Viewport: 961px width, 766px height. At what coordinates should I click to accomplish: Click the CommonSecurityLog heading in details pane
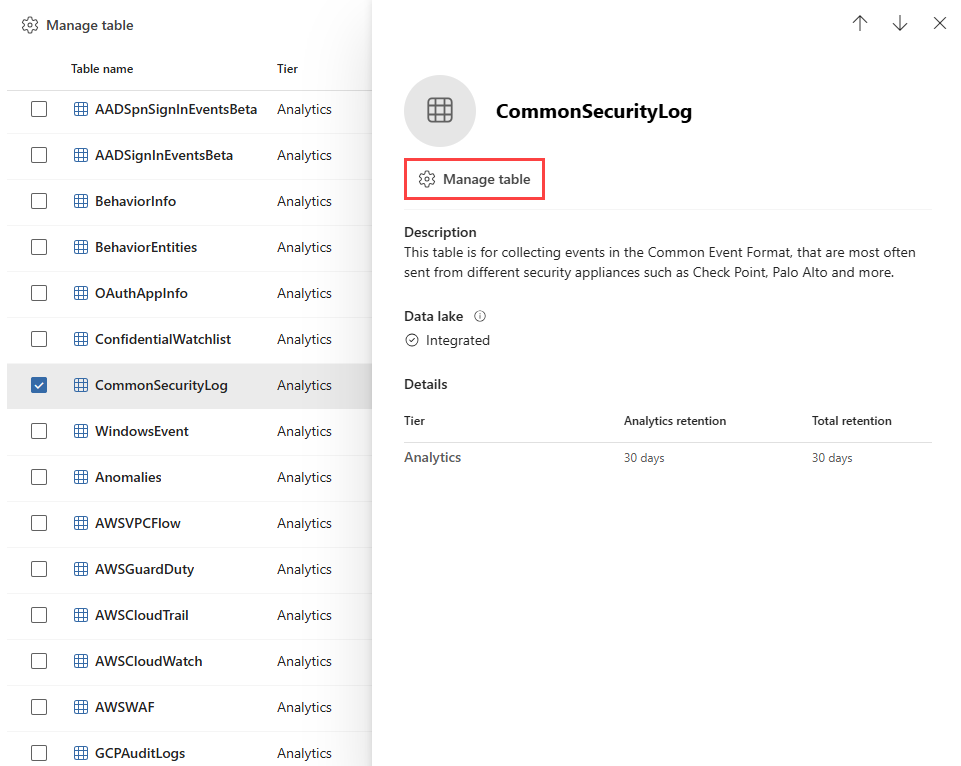click(594, 111)
